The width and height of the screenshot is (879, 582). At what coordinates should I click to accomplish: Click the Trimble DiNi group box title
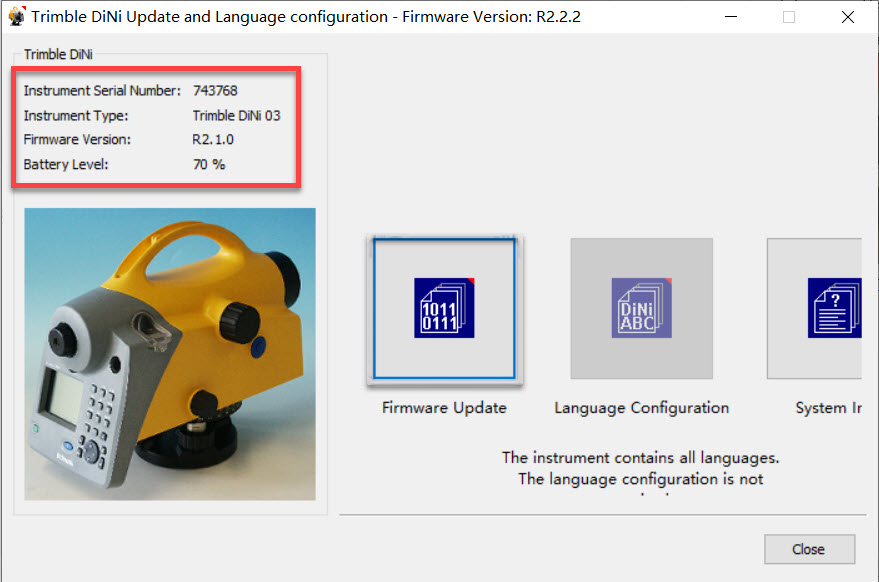point(58,54)
